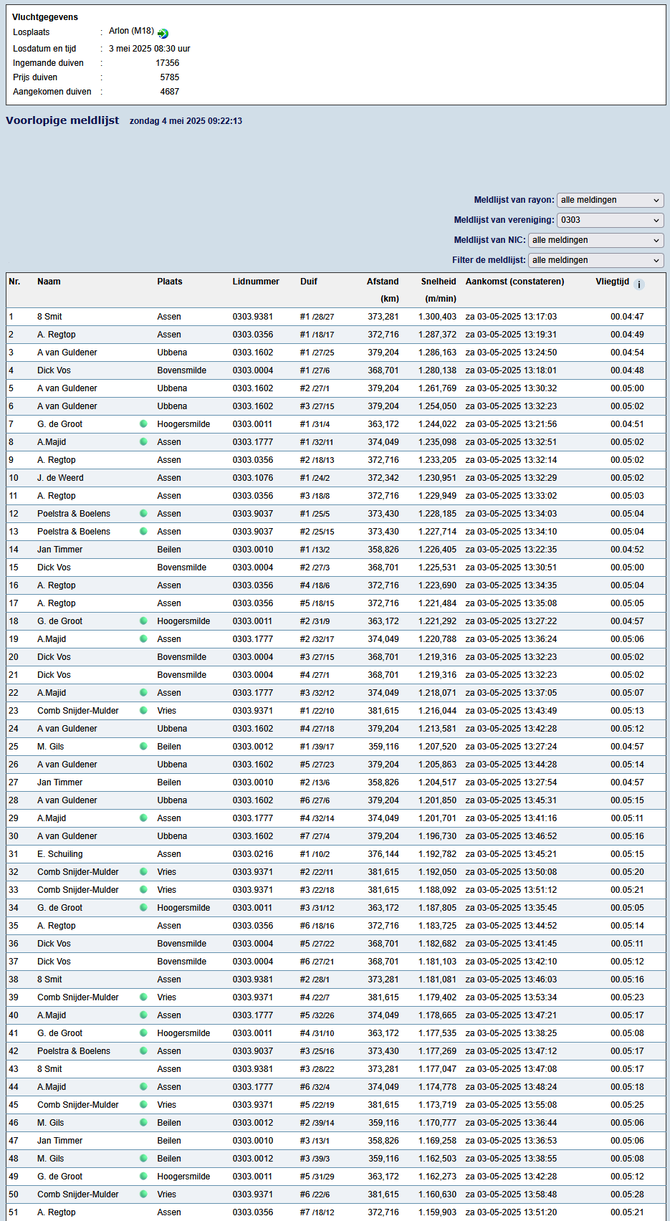The height and width of the screenshot is (1221, 670).
Task: Click the 'Voorlopige meldlijst' heading
Action: (x=62, y=120)
